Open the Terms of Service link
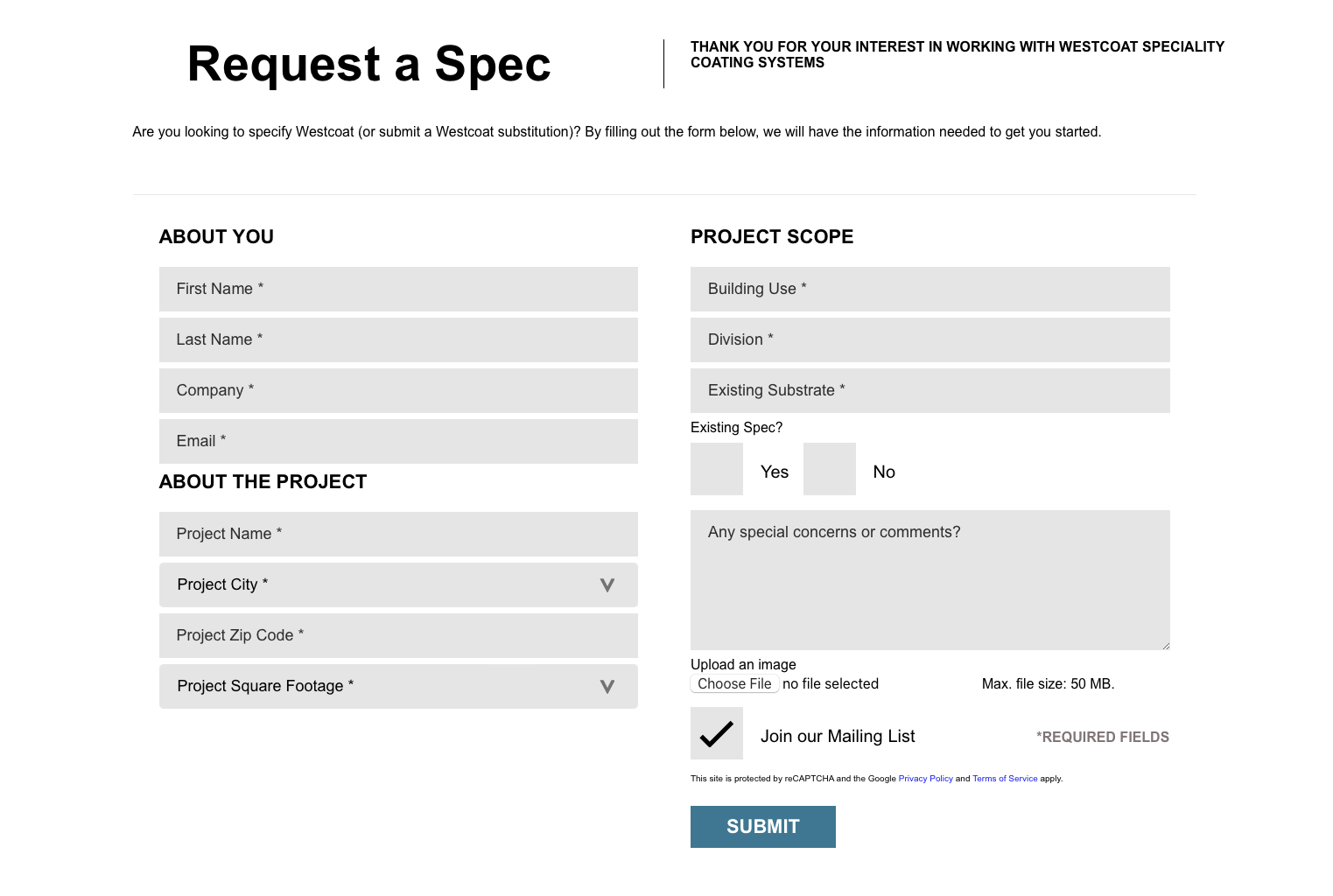This screenshot has width=1333, height=896. [x=1004, y=778]
